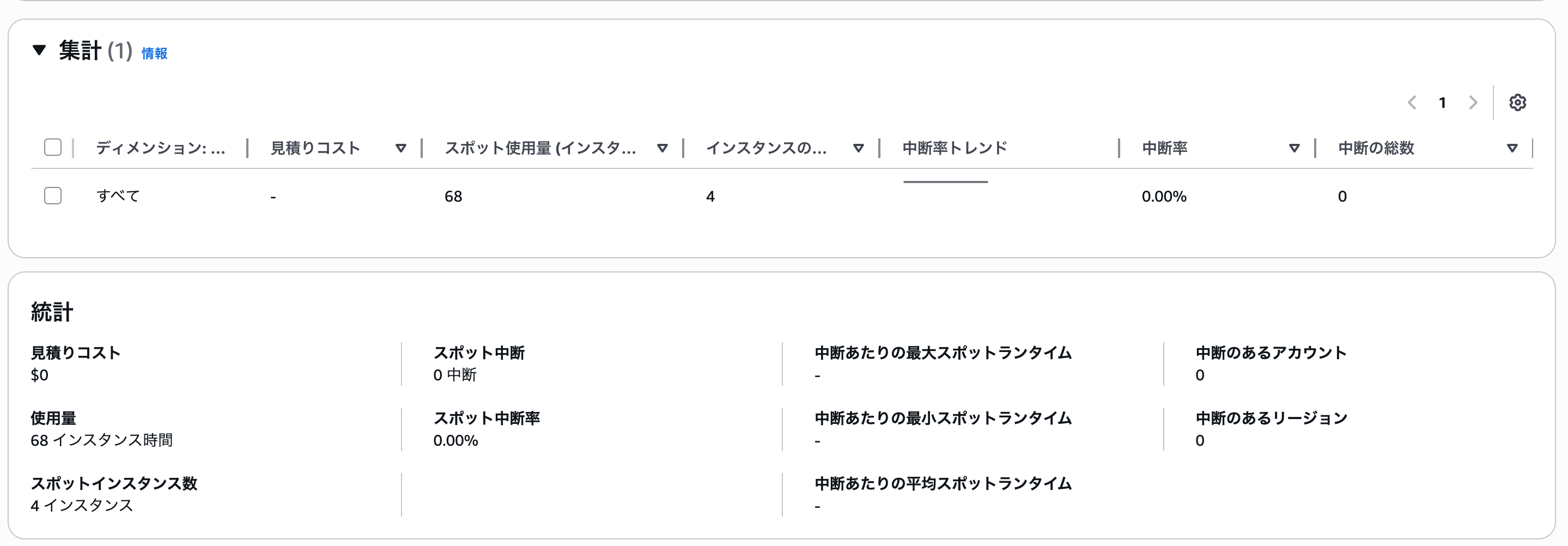Click the 0.00% value in 中断率 column
The width and height of the screenshot is (1568, 546).
[x=1163, y=196]
